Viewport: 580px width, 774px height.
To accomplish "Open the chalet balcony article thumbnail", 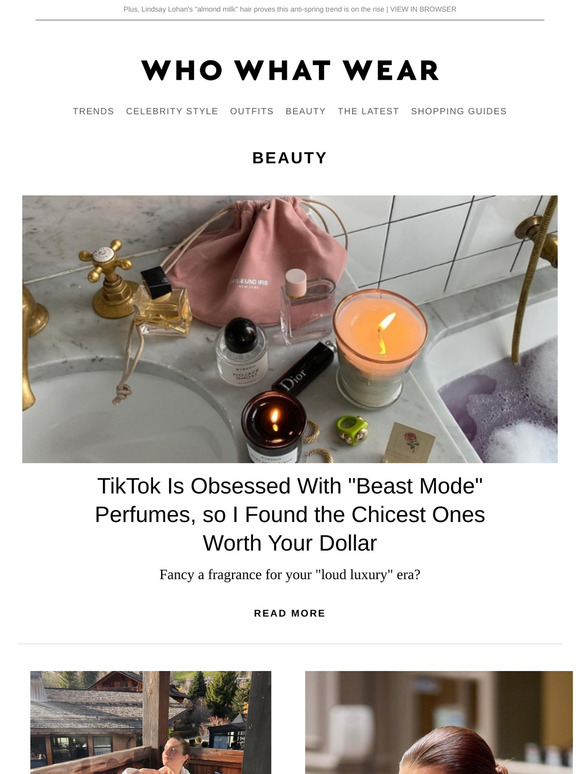I will click(x=151, y=722).
